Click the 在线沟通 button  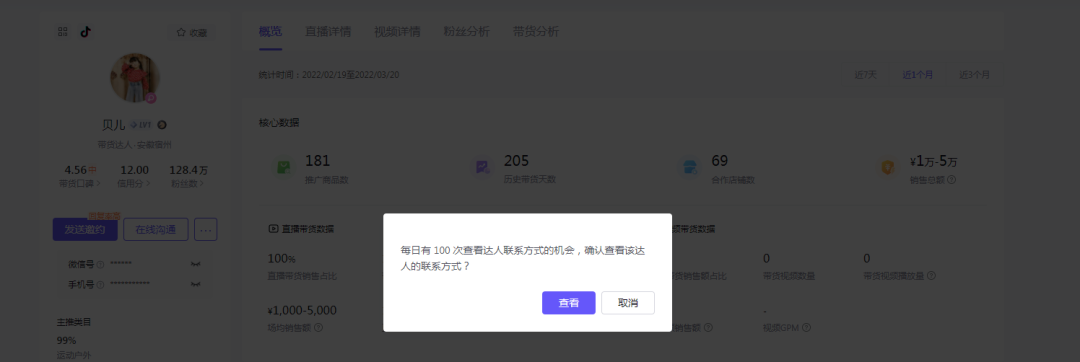click(x=156, y=230)
